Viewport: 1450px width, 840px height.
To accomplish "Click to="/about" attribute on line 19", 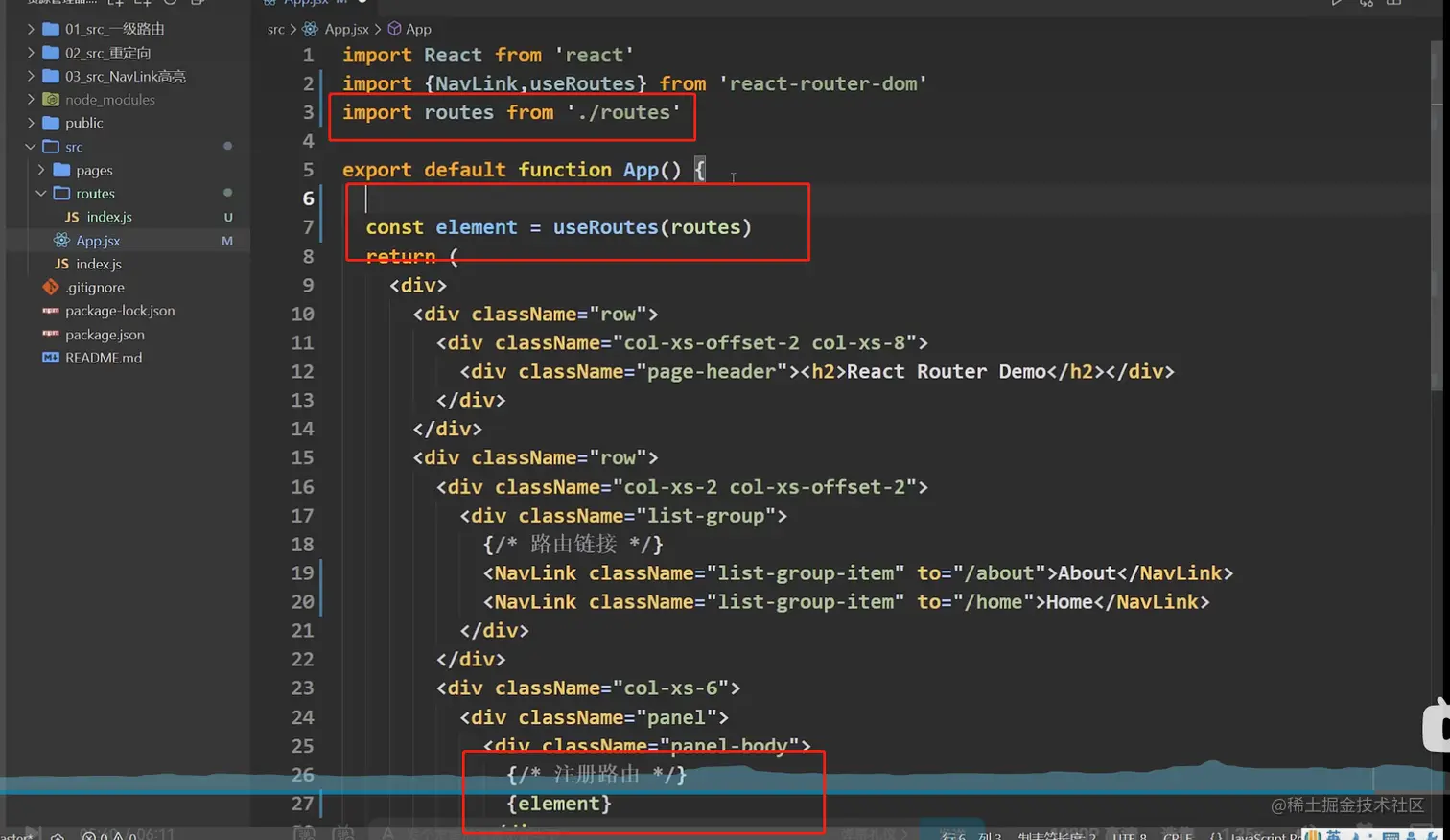I will [x=981, y=572].
